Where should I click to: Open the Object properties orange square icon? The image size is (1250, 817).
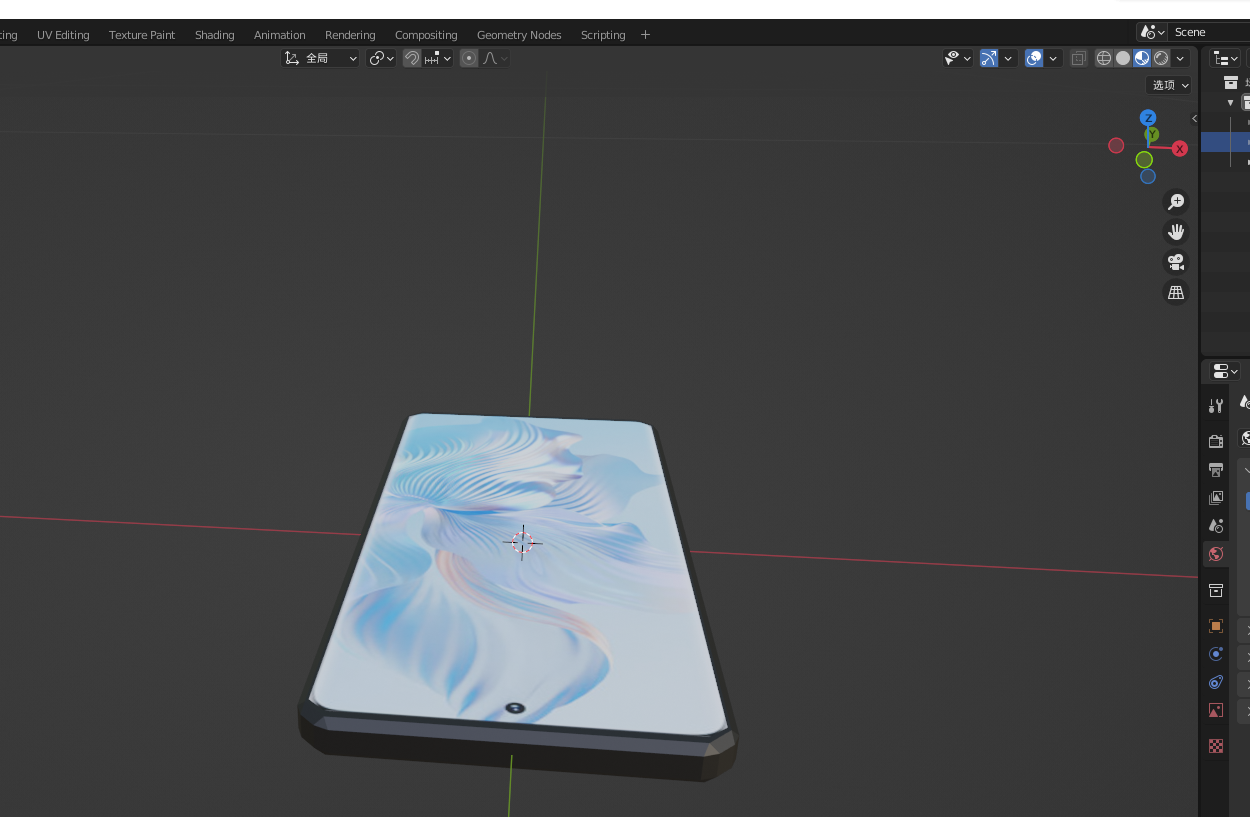1216,626
